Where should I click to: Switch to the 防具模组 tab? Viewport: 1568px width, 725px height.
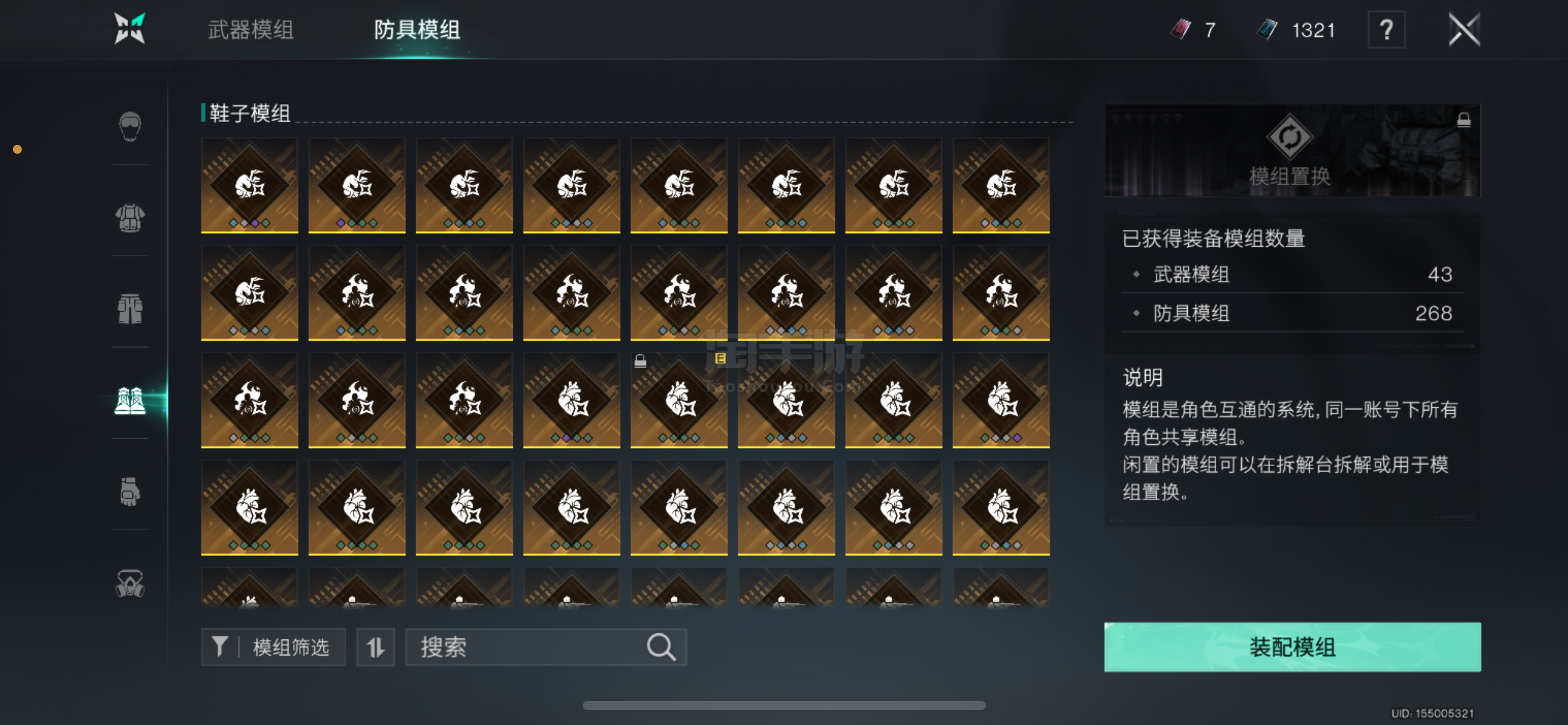(417, 30)
